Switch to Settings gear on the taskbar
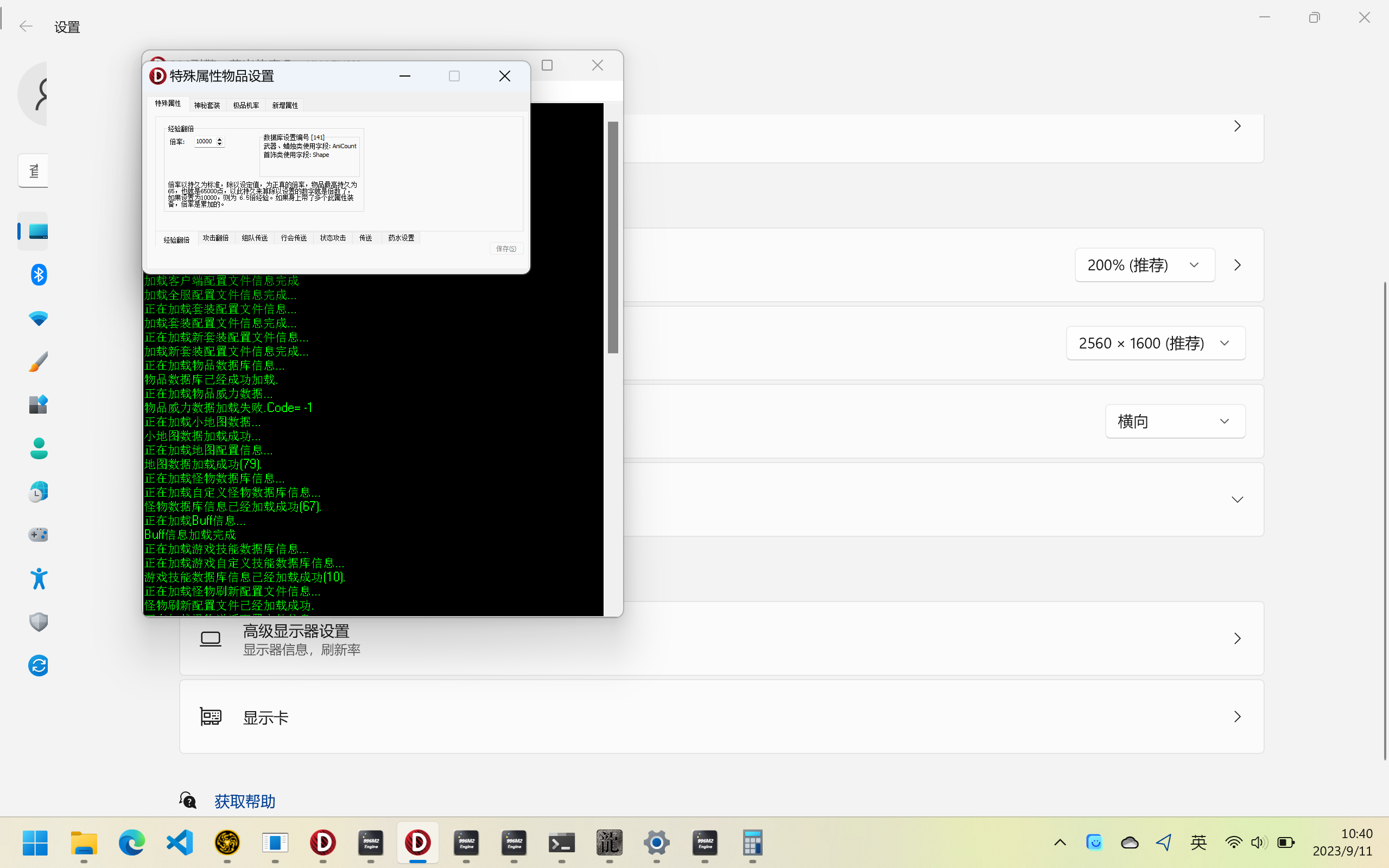Screen dimensions: 1389x868 click(657, 842)
